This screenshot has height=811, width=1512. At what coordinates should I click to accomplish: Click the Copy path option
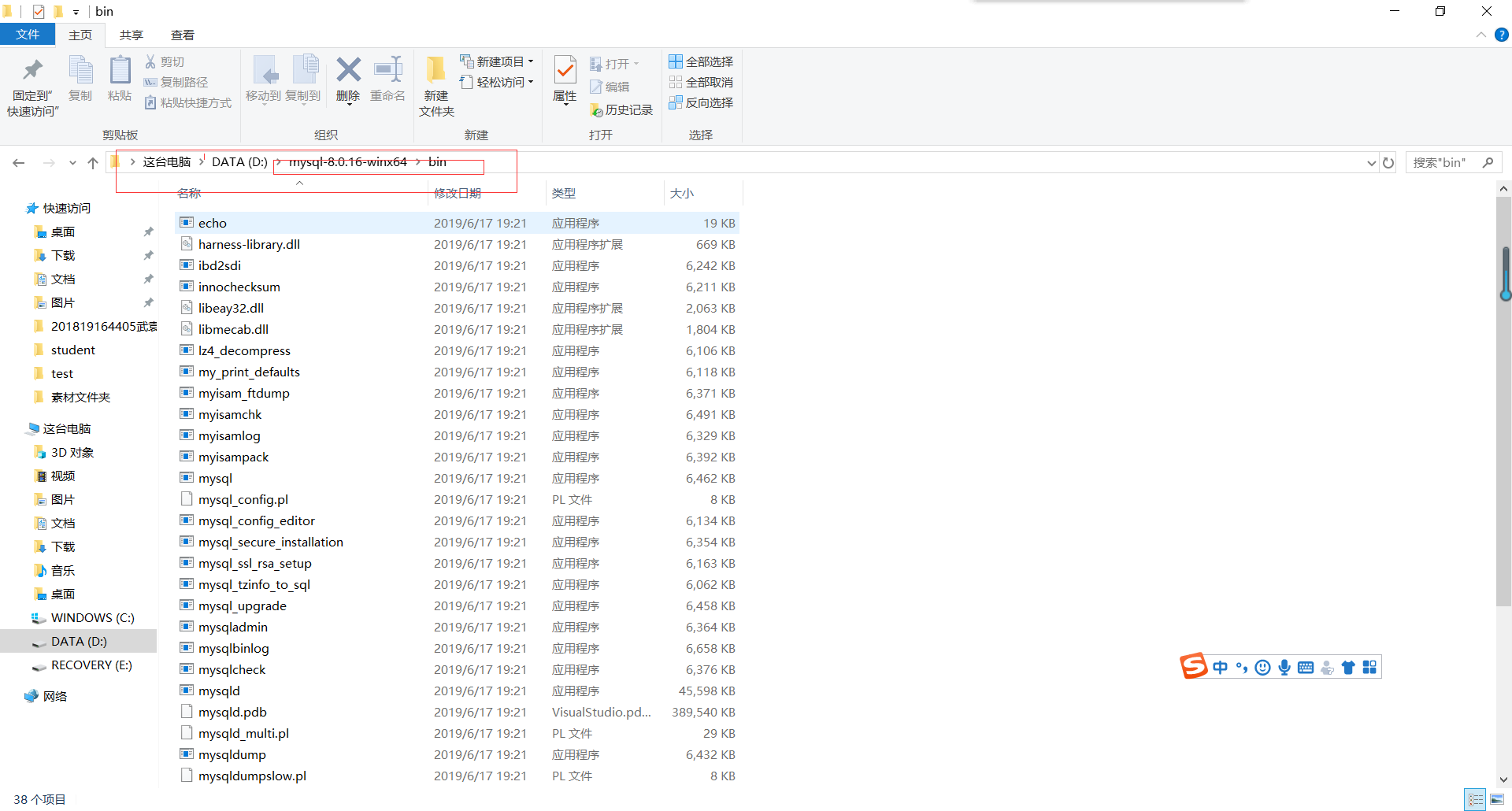[x=176, y=82]
